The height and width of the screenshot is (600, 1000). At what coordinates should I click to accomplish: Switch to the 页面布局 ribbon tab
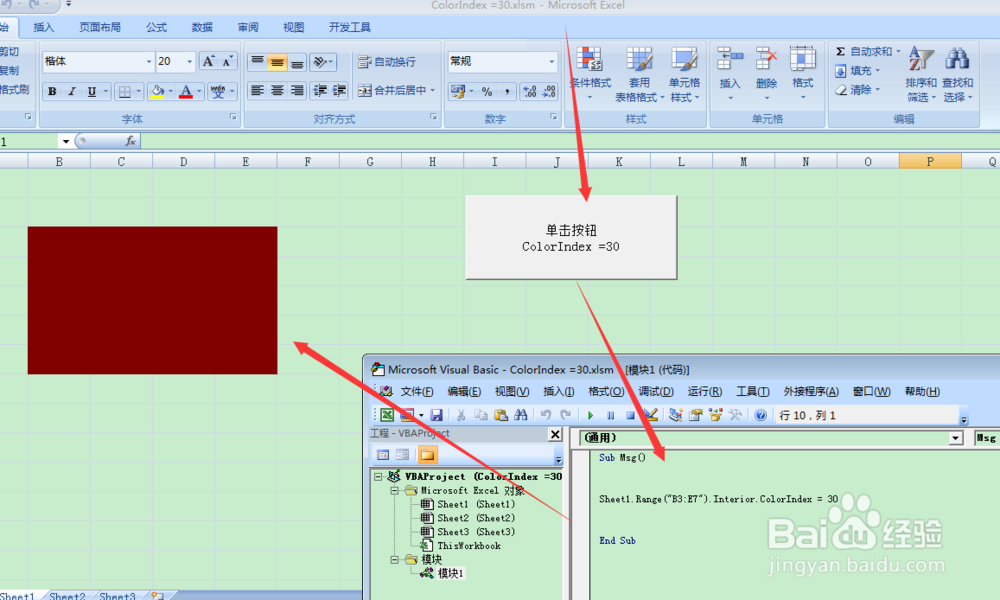point(99,27)
